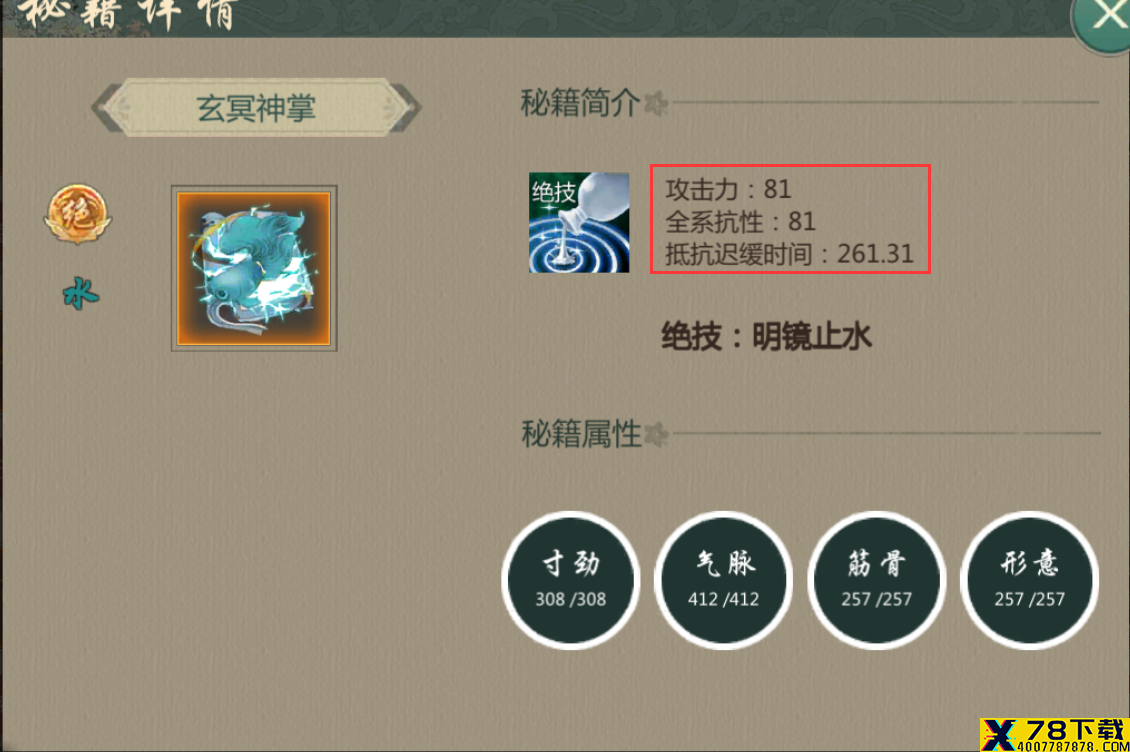Open the 气脉 attribute circle

(x=724, y=580)
